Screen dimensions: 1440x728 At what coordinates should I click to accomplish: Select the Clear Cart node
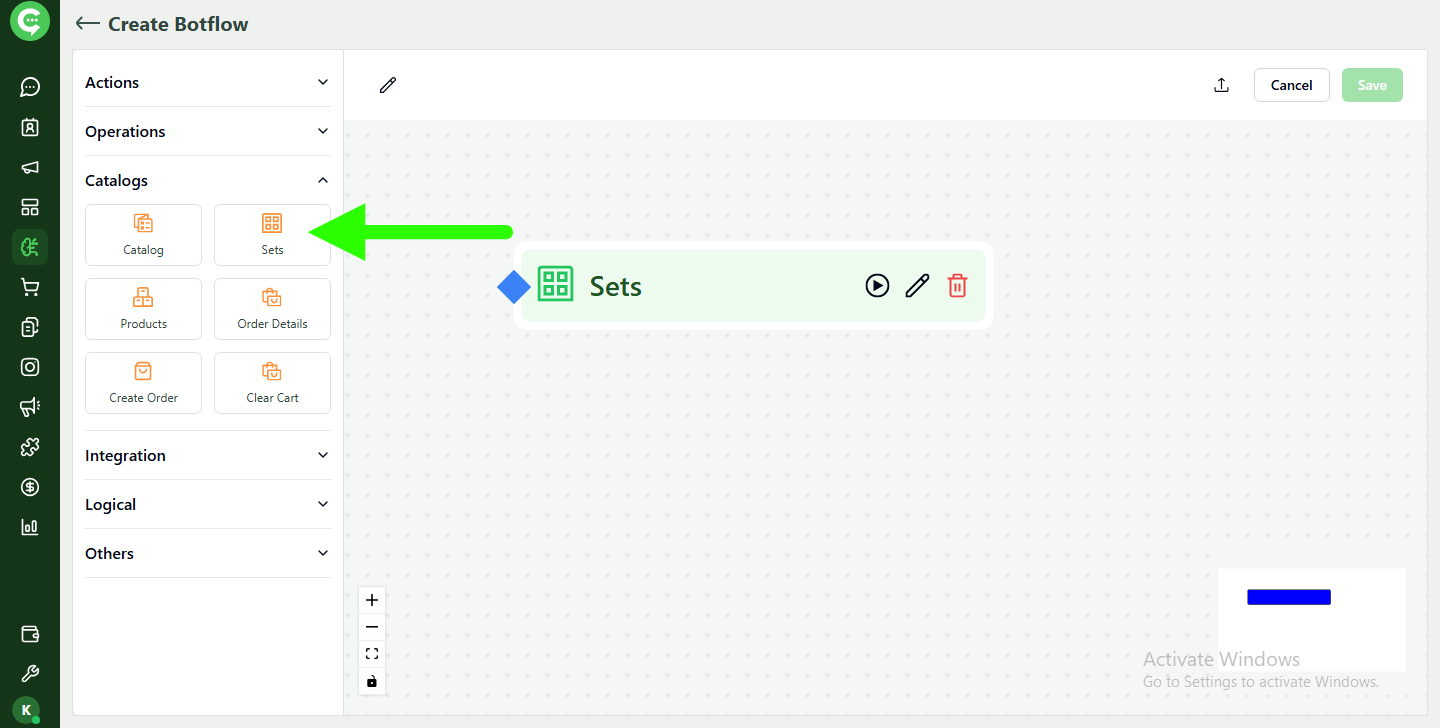[272, 382]
